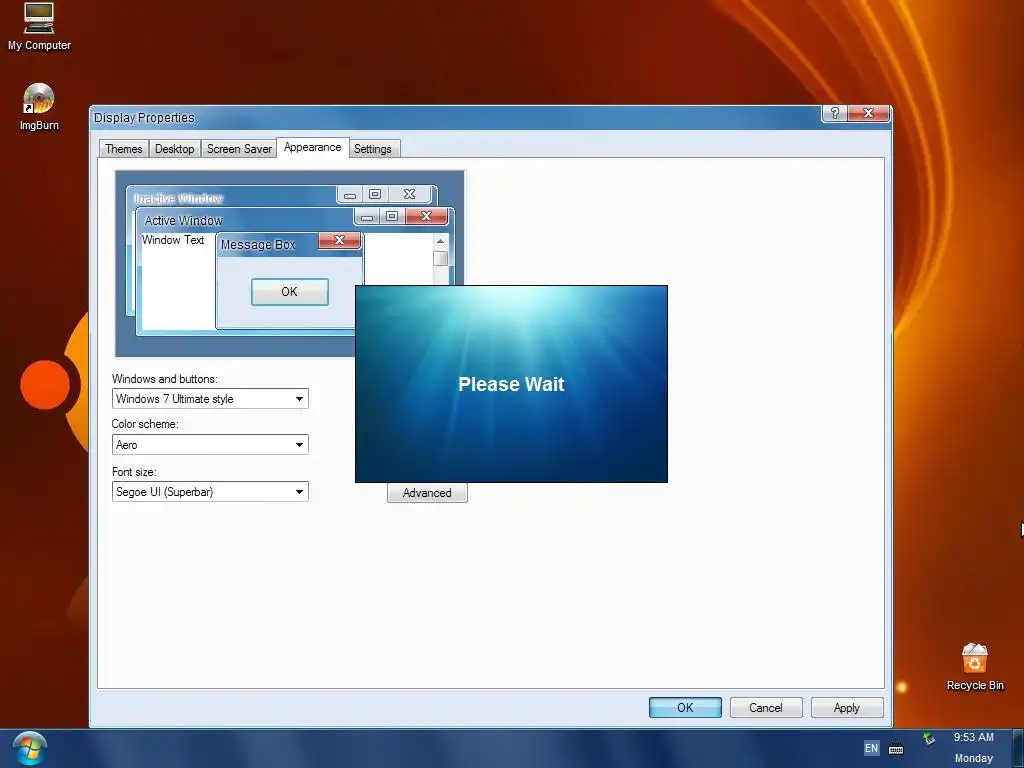
Task: Click the Monday day label in taskbar
Action: click(x=973, y=758)
